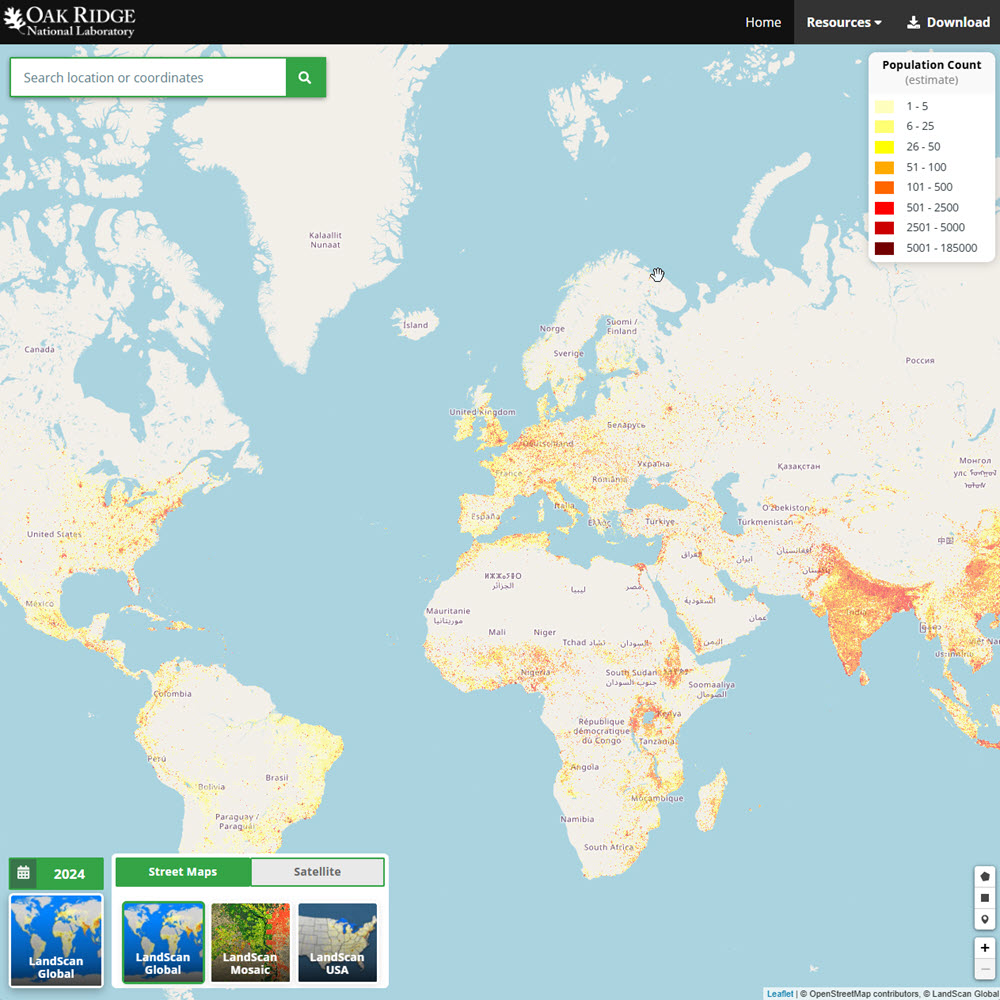1000x1000 pixels.
Task: Click the Norge map label
Action: [552, 328]
